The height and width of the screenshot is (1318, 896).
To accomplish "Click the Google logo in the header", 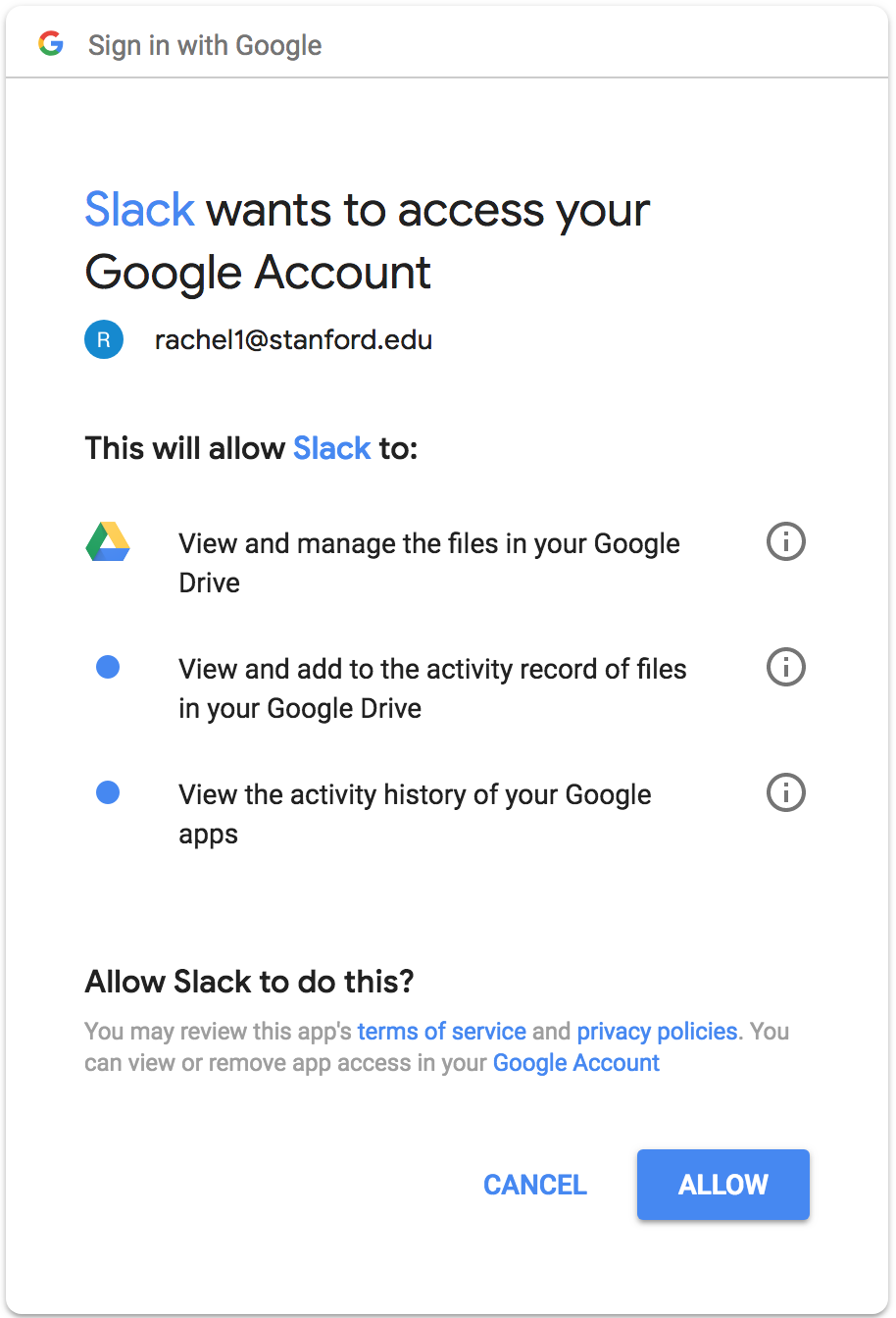I will 51,44.
